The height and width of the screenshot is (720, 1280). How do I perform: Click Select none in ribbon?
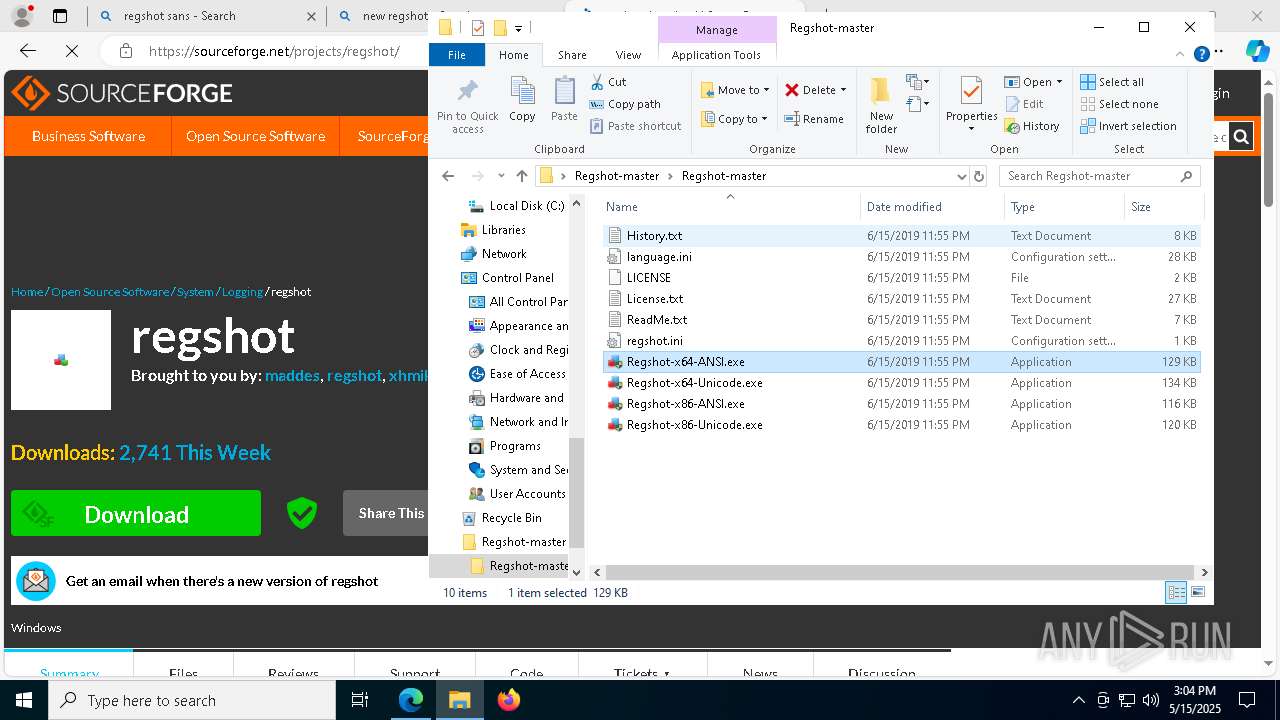pos(1119,104)
